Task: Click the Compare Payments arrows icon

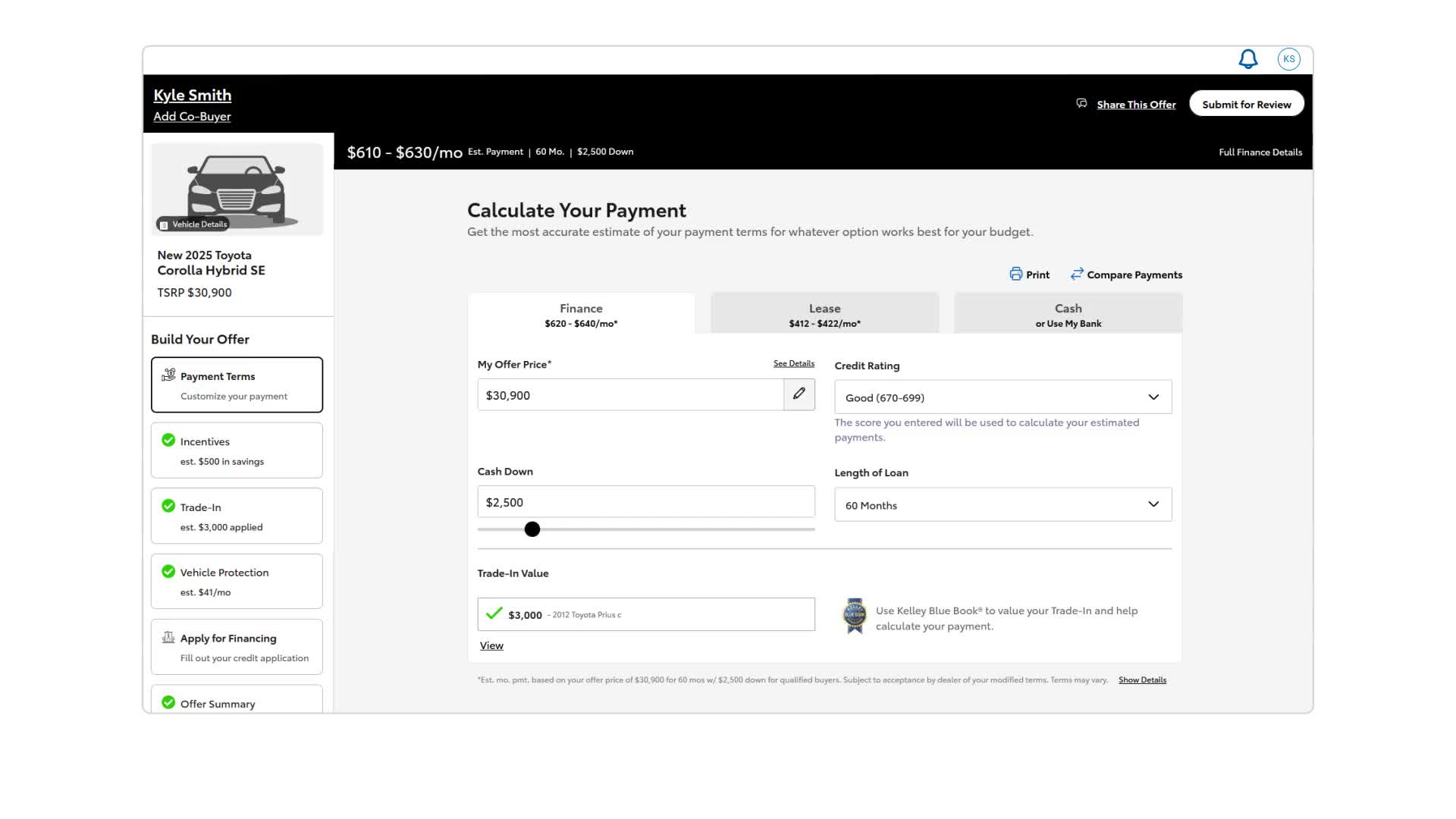Action: pyautogui.click(x=1076, y=275)
